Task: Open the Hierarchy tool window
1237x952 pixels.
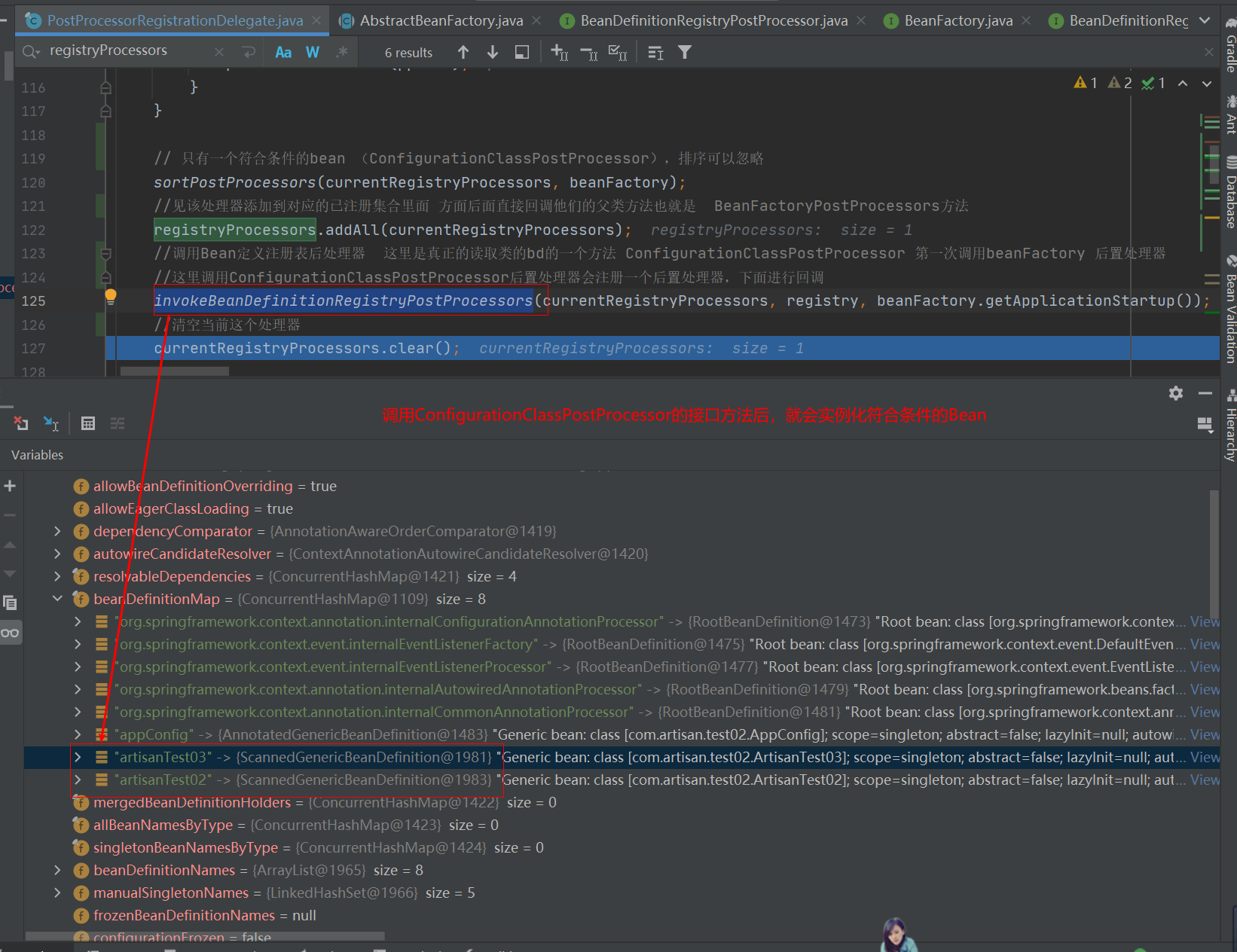Action: pyautogui.click(x=1230, y=426)
